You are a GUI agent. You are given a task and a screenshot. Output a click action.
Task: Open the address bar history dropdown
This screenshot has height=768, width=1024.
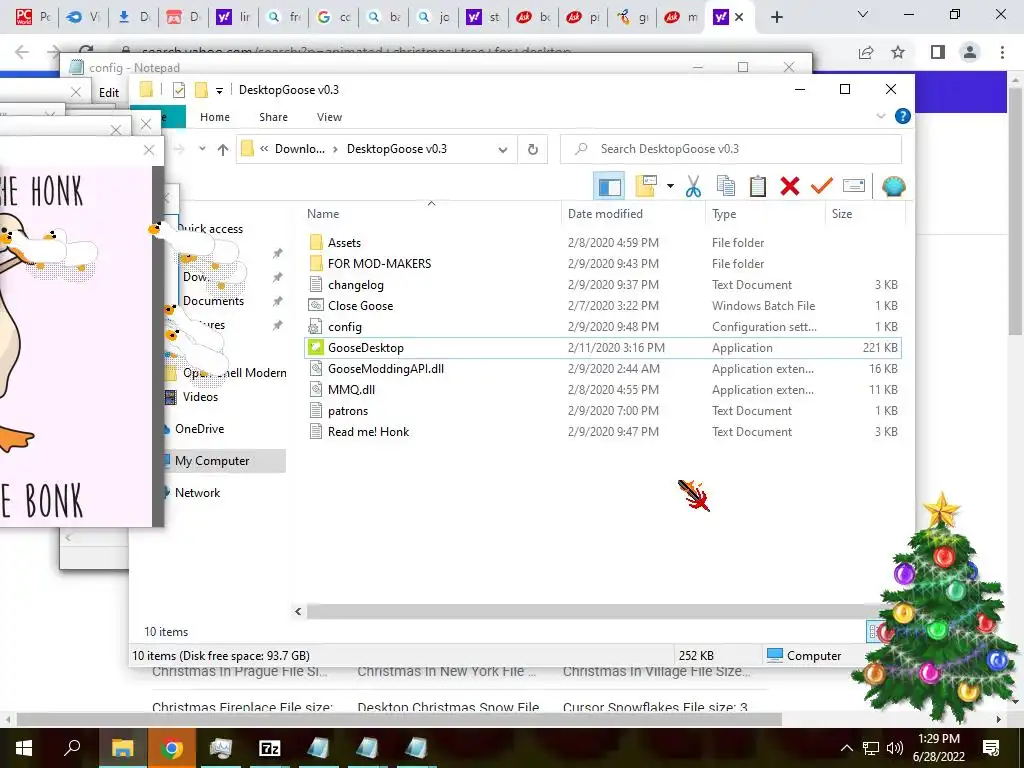click(503, 150)
